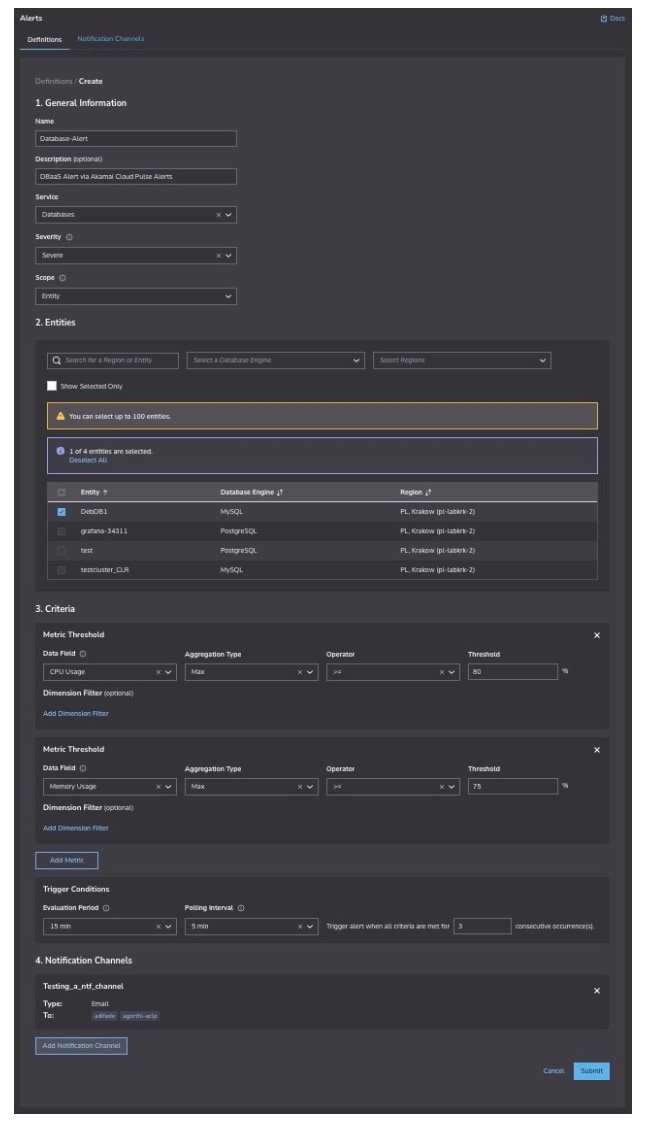This screenshot has width=646, height=1128.
Task: Show Severity info tooltip icon
Action: (69, 237)
